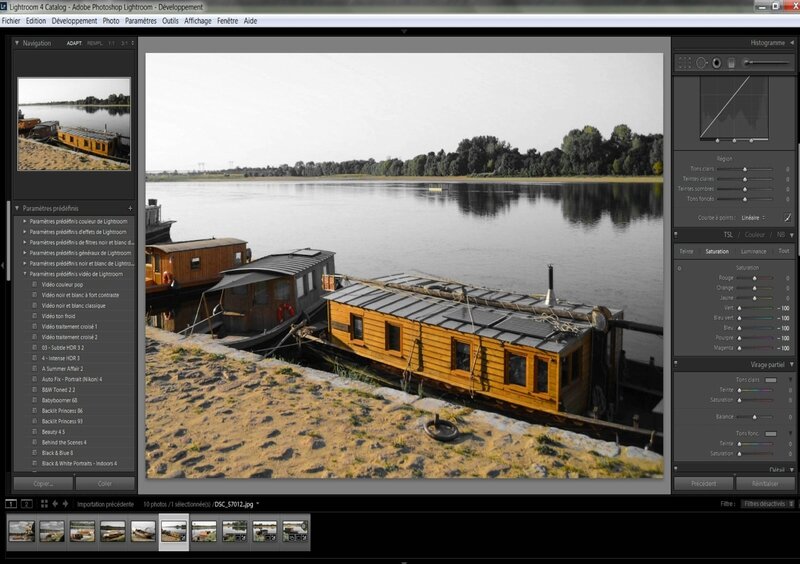Click the Précédent button
Image resolution: width=800 pixels, height=564 pixels.
704,483
